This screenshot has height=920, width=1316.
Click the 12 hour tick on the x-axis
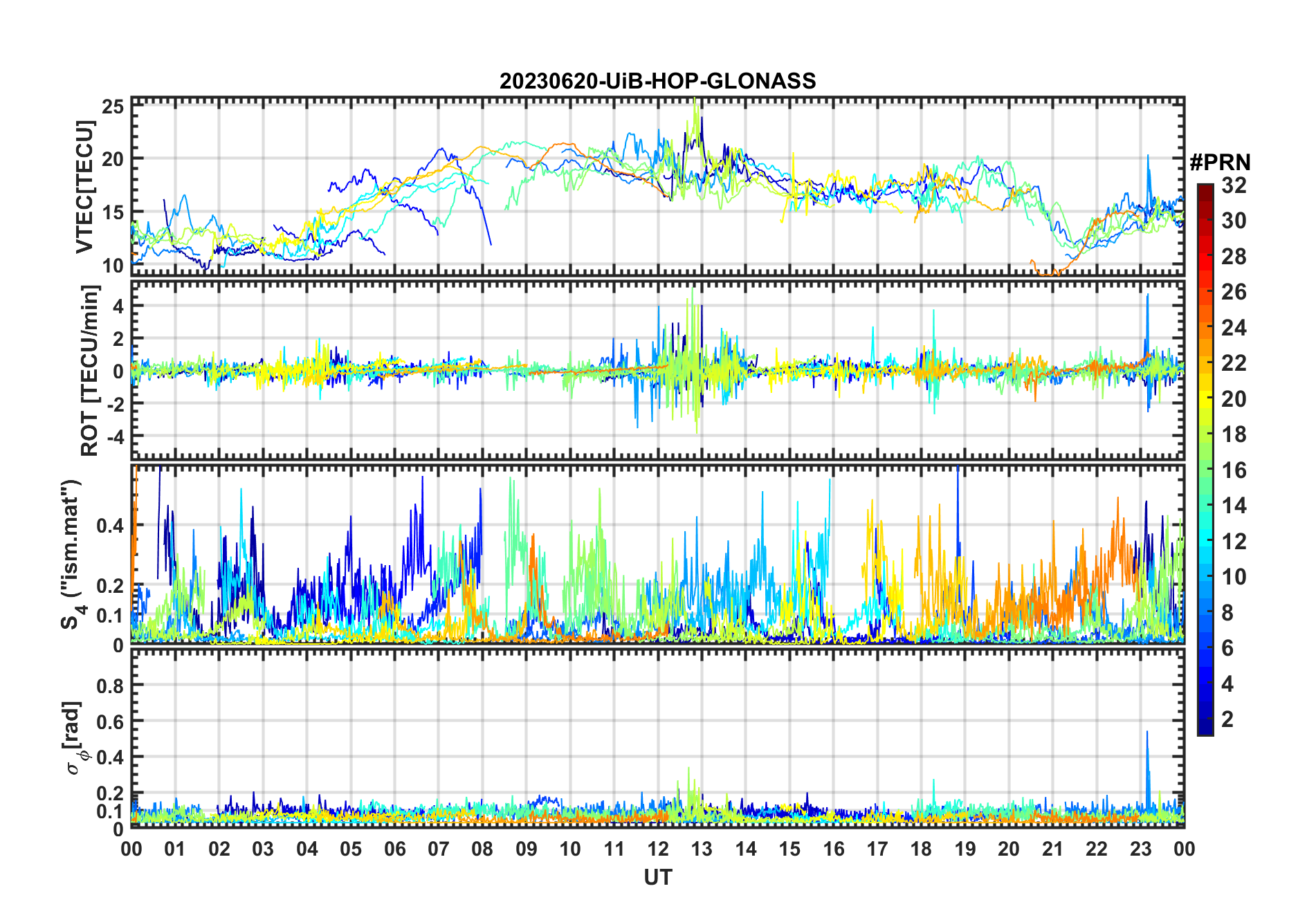[658, 849]
